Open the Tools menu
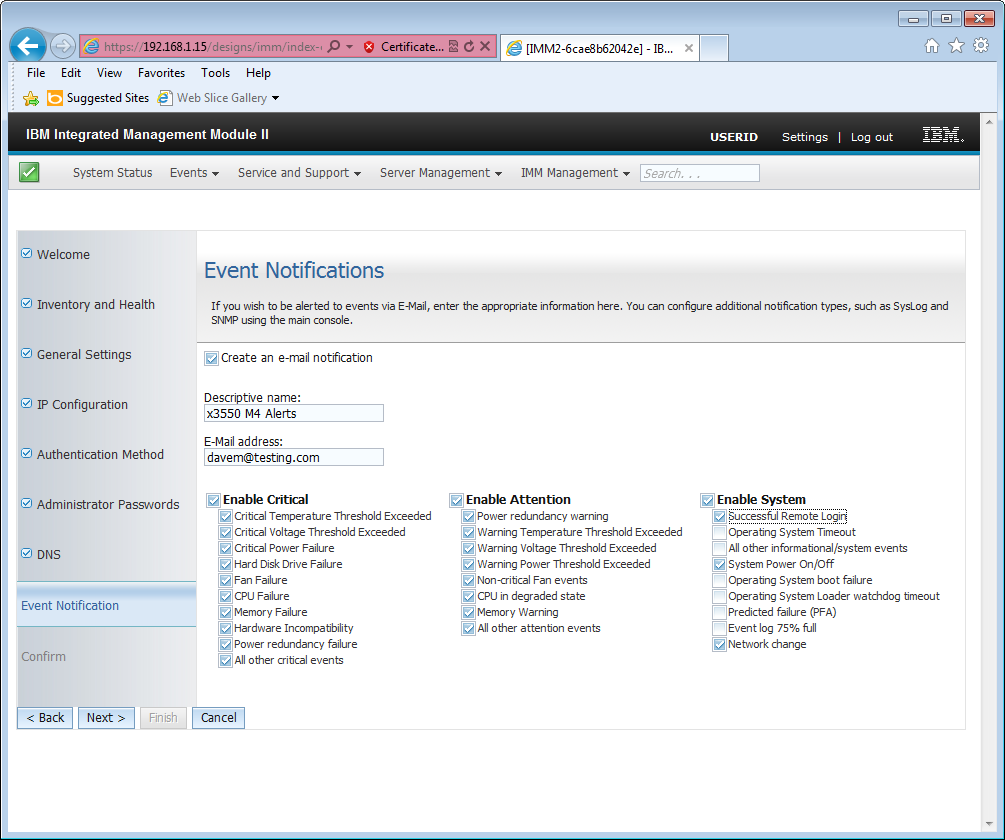This screenshot has height=840, width=1005. pyautogui.click(x=215, y=72)
